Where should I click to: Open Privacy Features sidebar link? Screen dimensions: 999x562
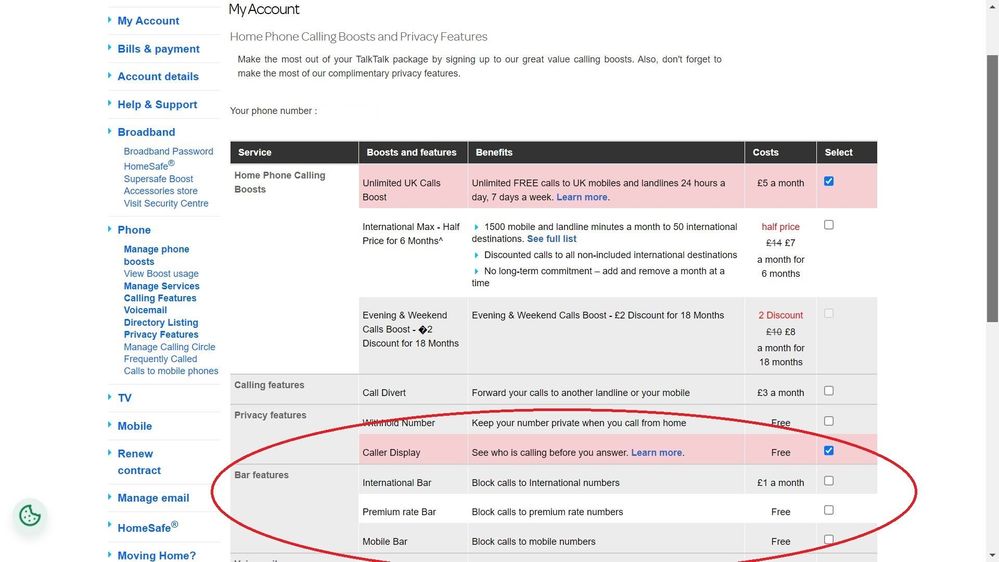(161, 334)
